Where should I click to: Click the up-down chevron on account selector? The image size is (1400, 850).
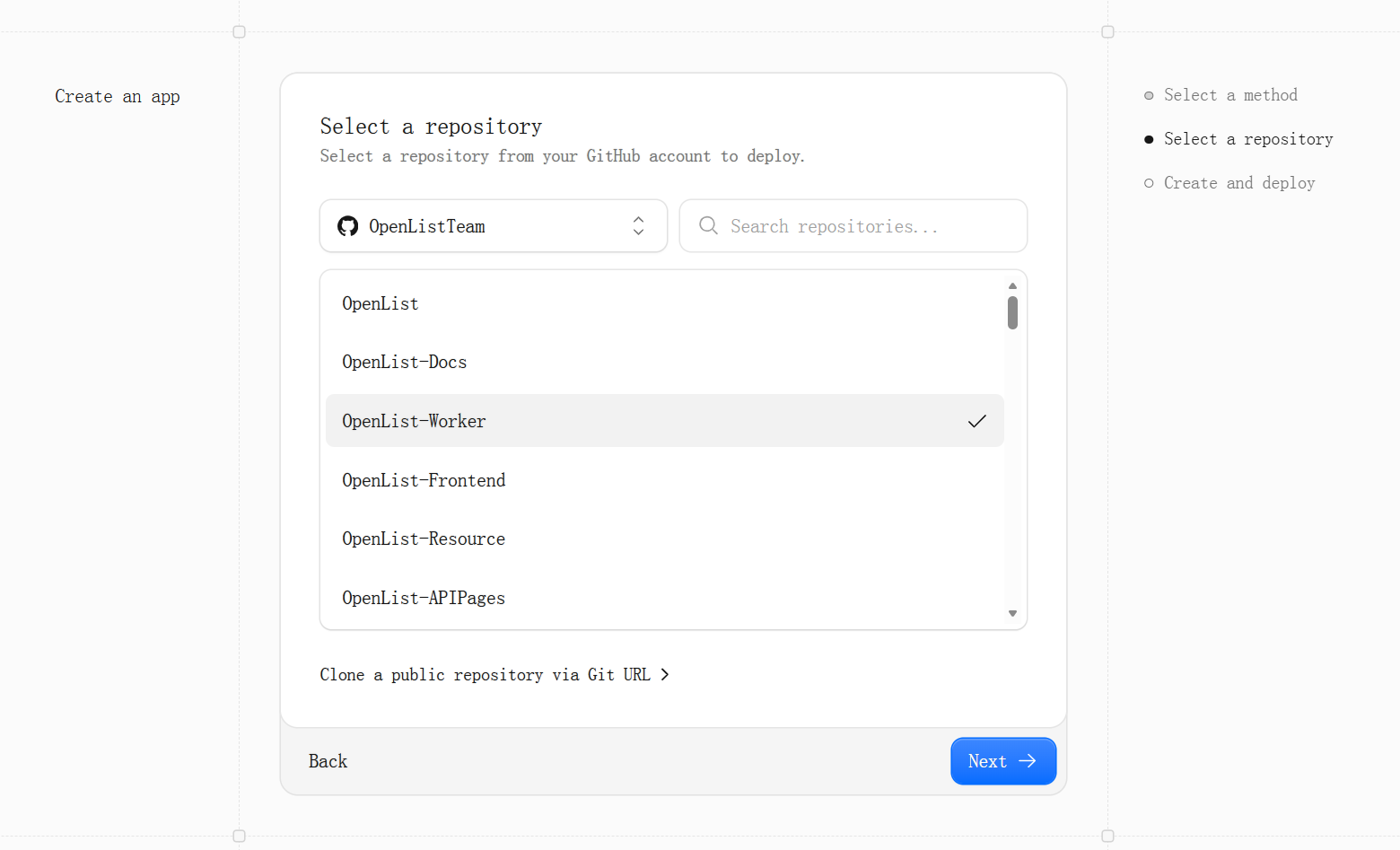click(638, 226)
